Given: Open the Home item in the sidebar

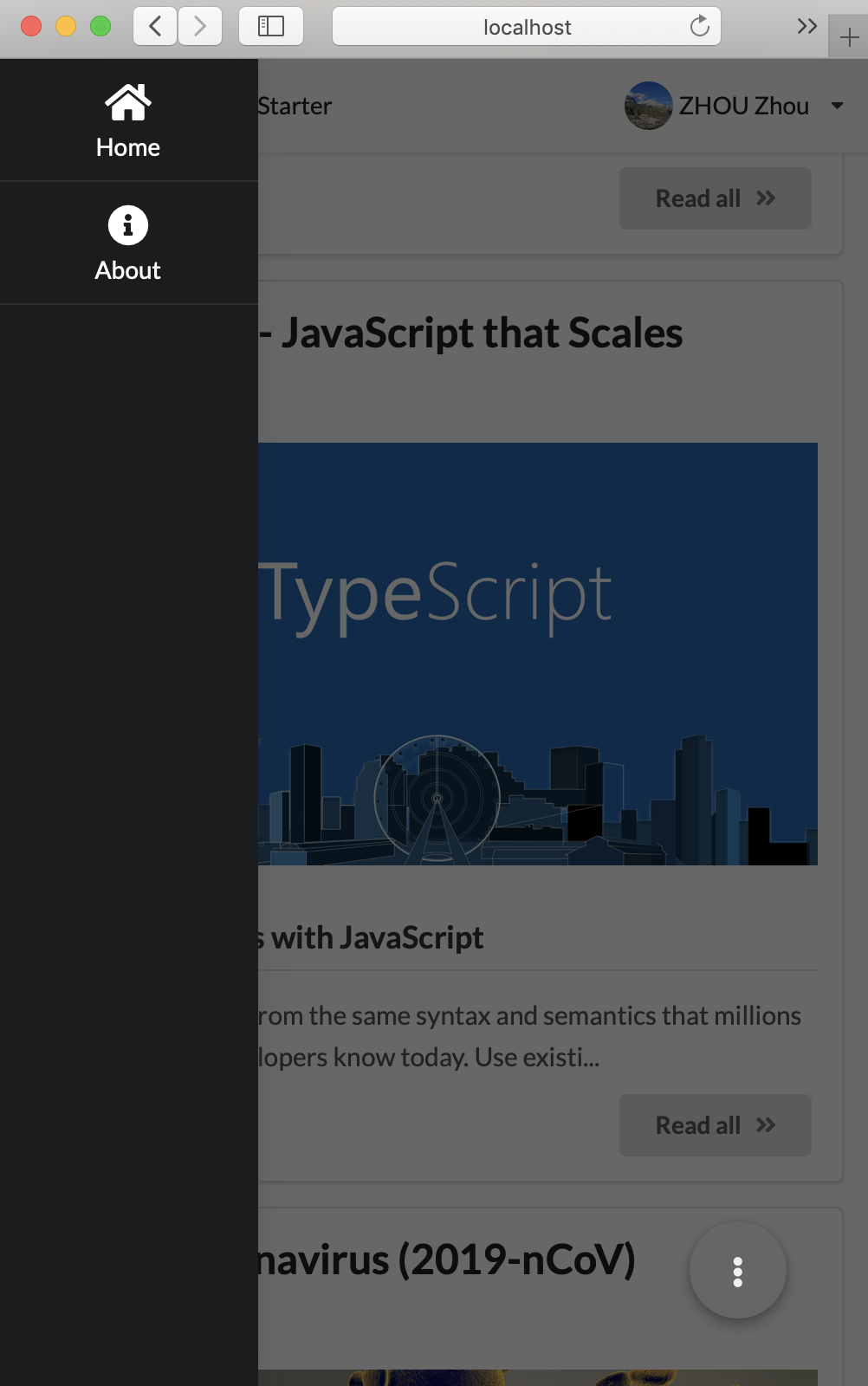Looking at the screenshot, I should pyautogui.click(x=128, y=120).
